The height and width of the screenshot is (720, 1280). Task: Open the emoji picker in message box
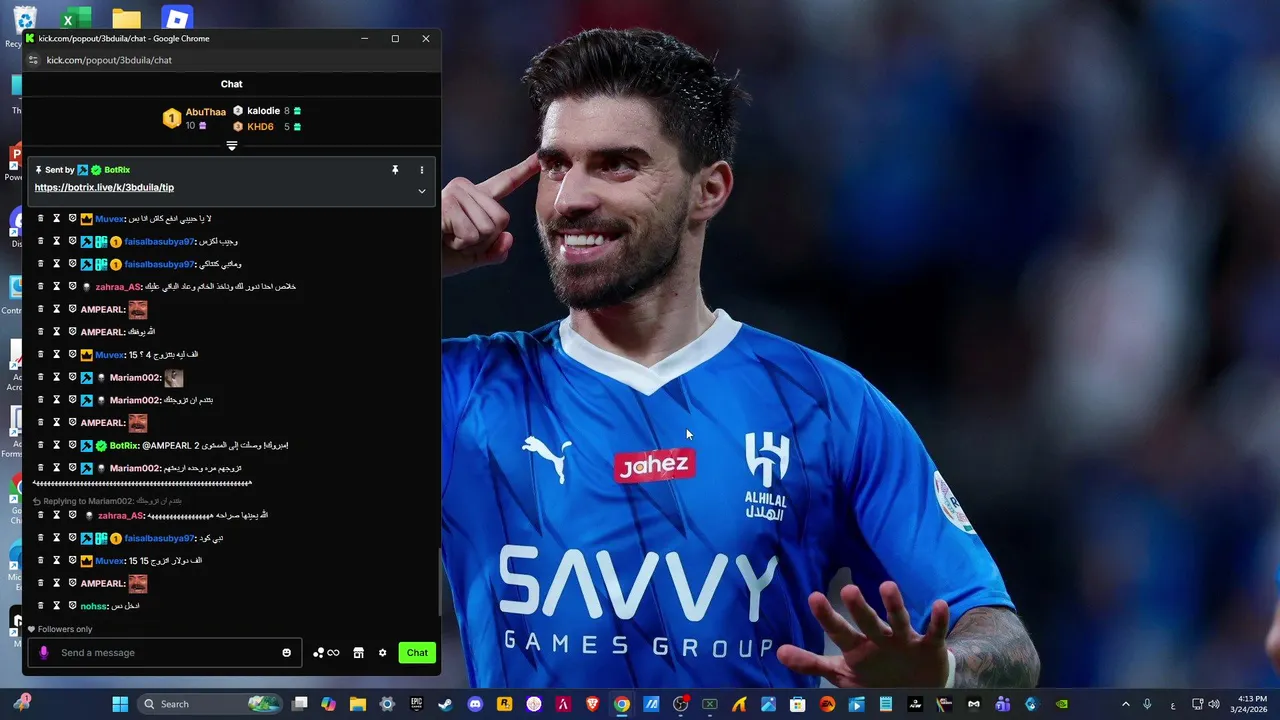pos(286,653)
